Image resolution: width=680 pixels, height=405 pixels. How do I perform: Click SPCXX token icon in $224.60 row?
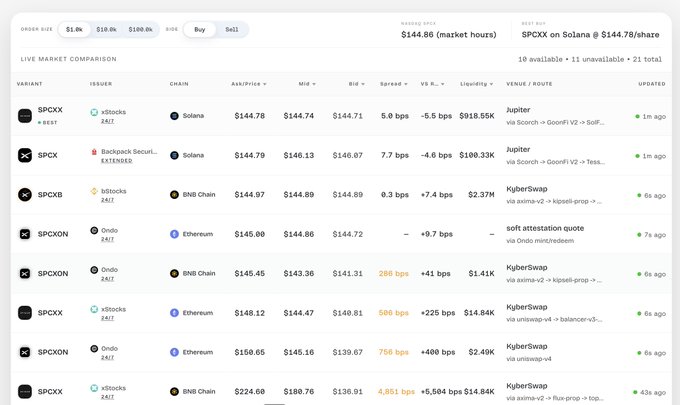(25, 392)
